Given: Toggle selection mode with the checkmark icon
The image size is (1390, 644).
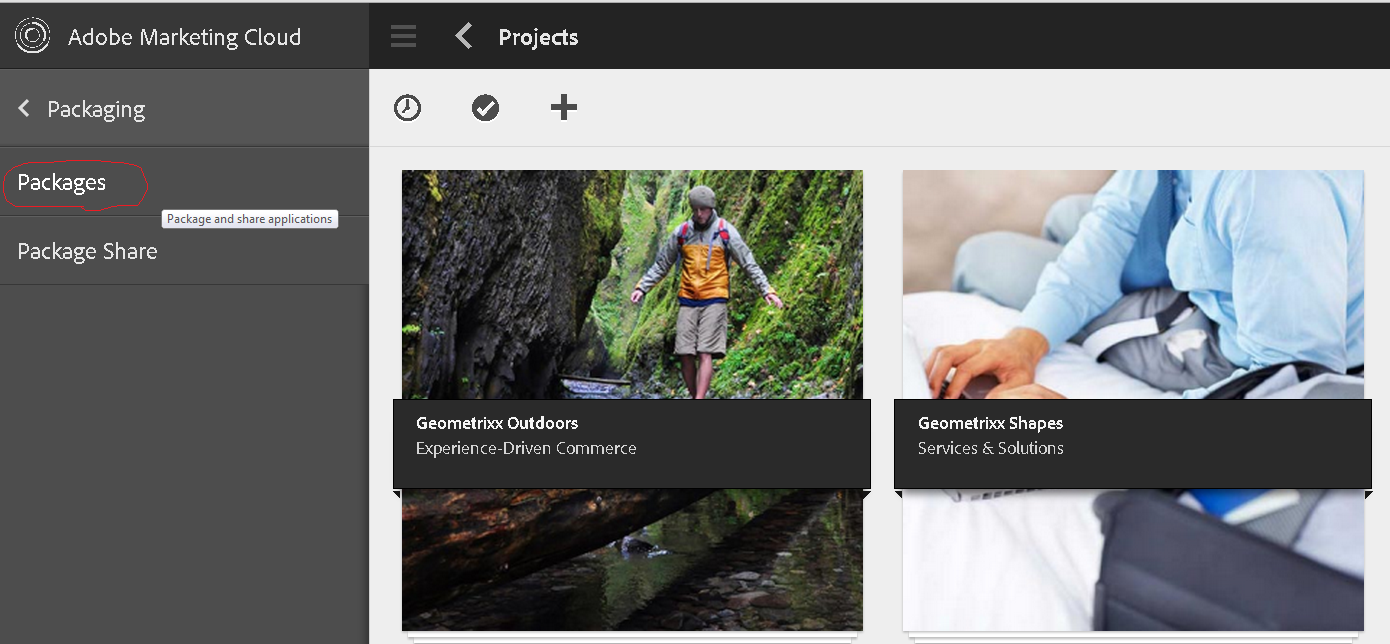Looking at the screenshot, I should pyautogui.click(x=485, y=108).
